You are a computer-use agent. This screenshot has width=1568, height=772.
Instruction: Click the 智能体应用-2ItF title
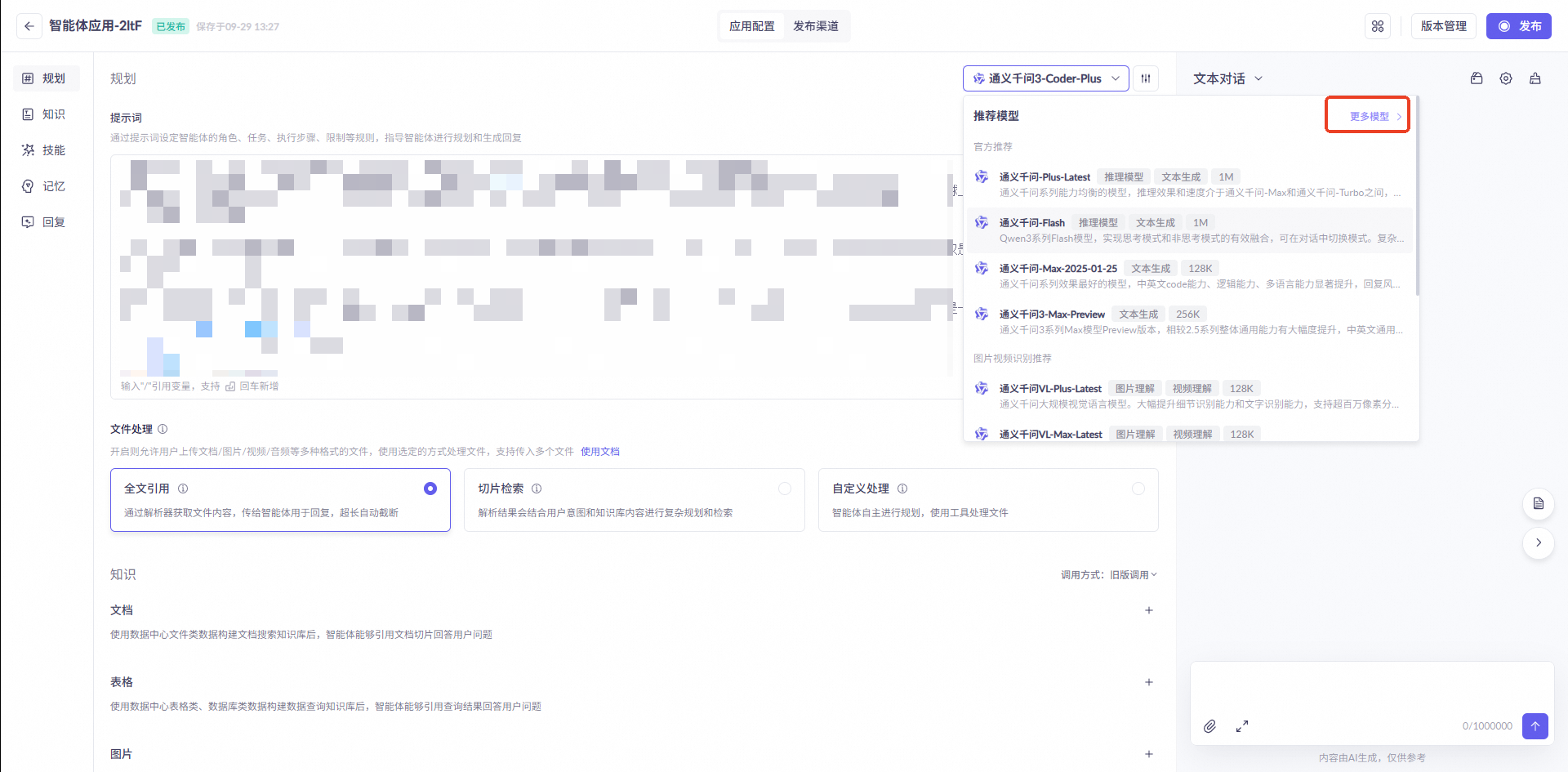click(96, 26)
